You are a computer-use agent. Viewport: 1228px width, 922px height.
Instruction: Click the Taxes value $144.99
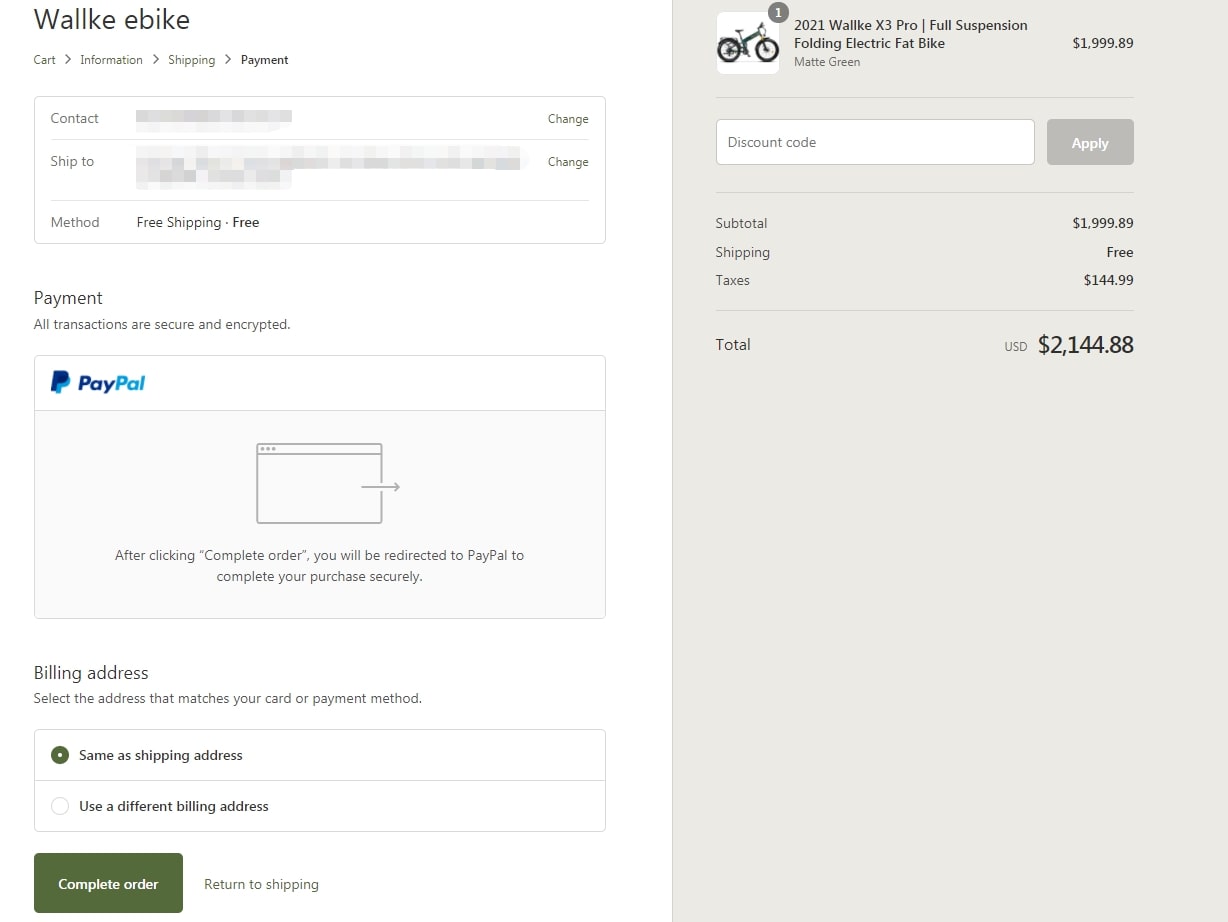pos(1108,280)
